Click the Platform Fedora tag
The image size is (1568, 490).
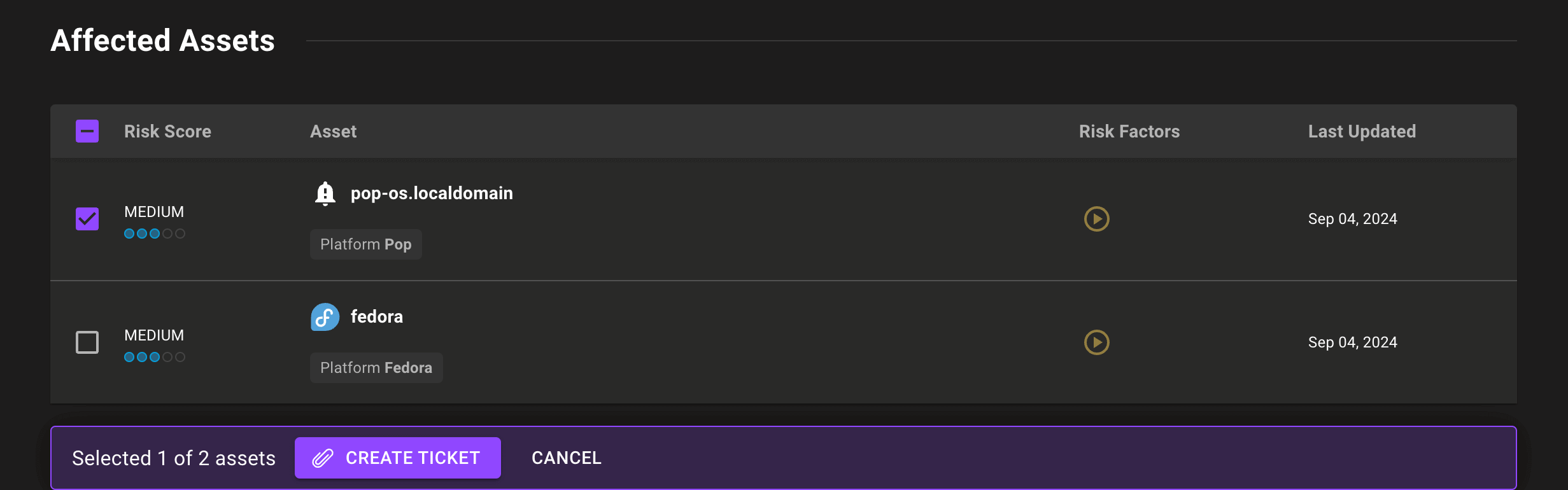(x=376, y=368)
